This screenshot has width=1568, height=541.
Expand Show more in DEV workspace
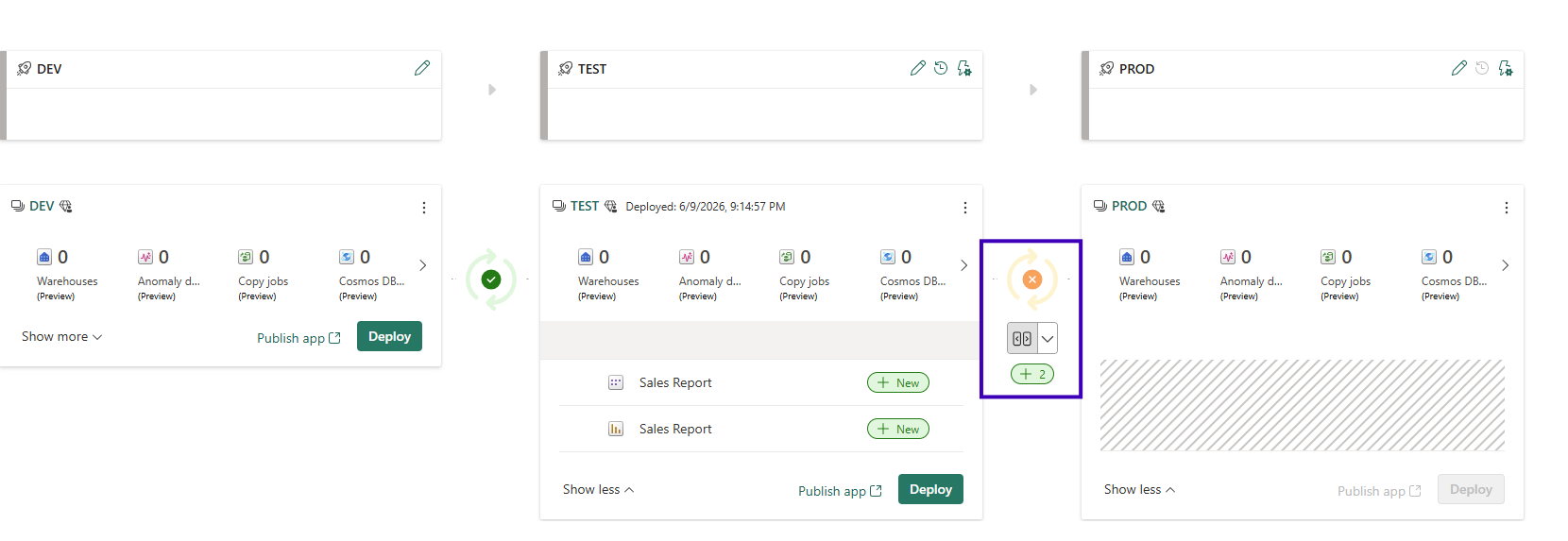[x=62, y=336]
